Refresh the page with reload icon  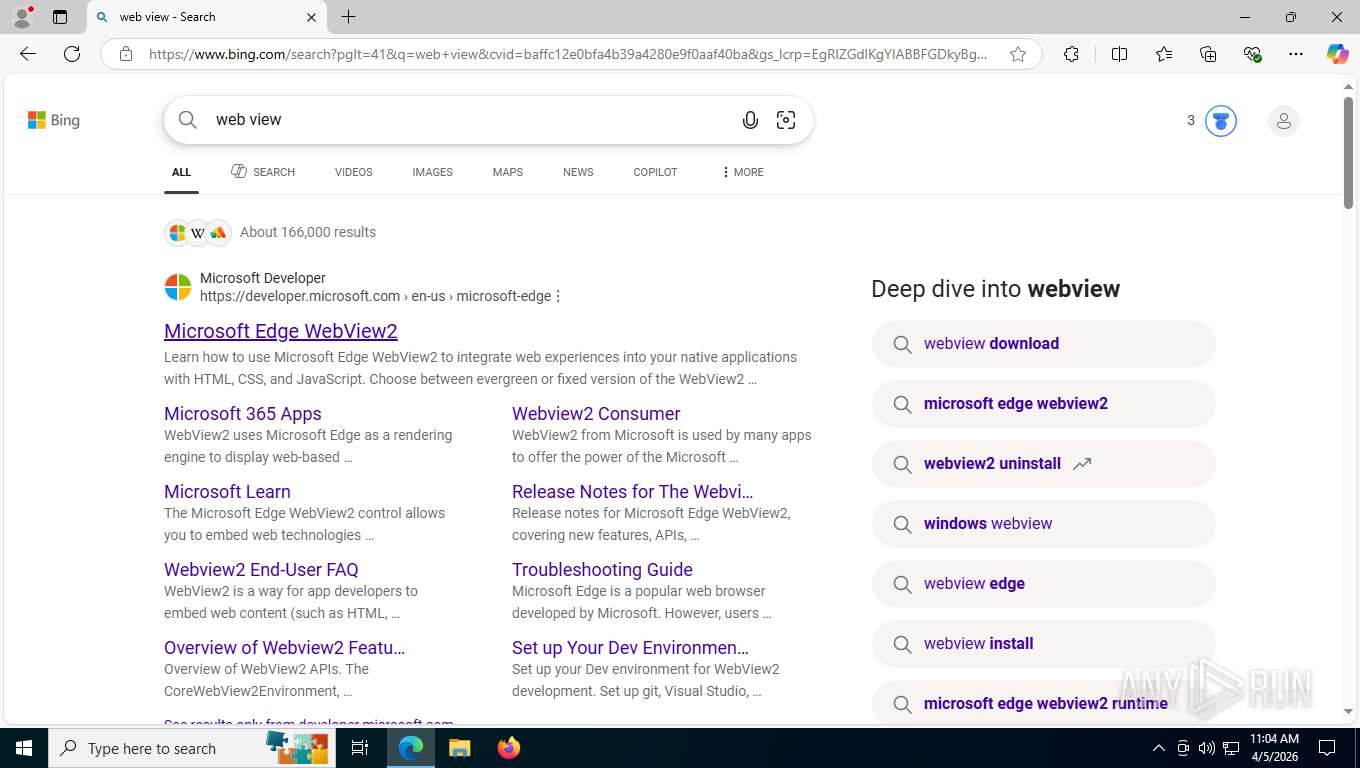(72, 54)
